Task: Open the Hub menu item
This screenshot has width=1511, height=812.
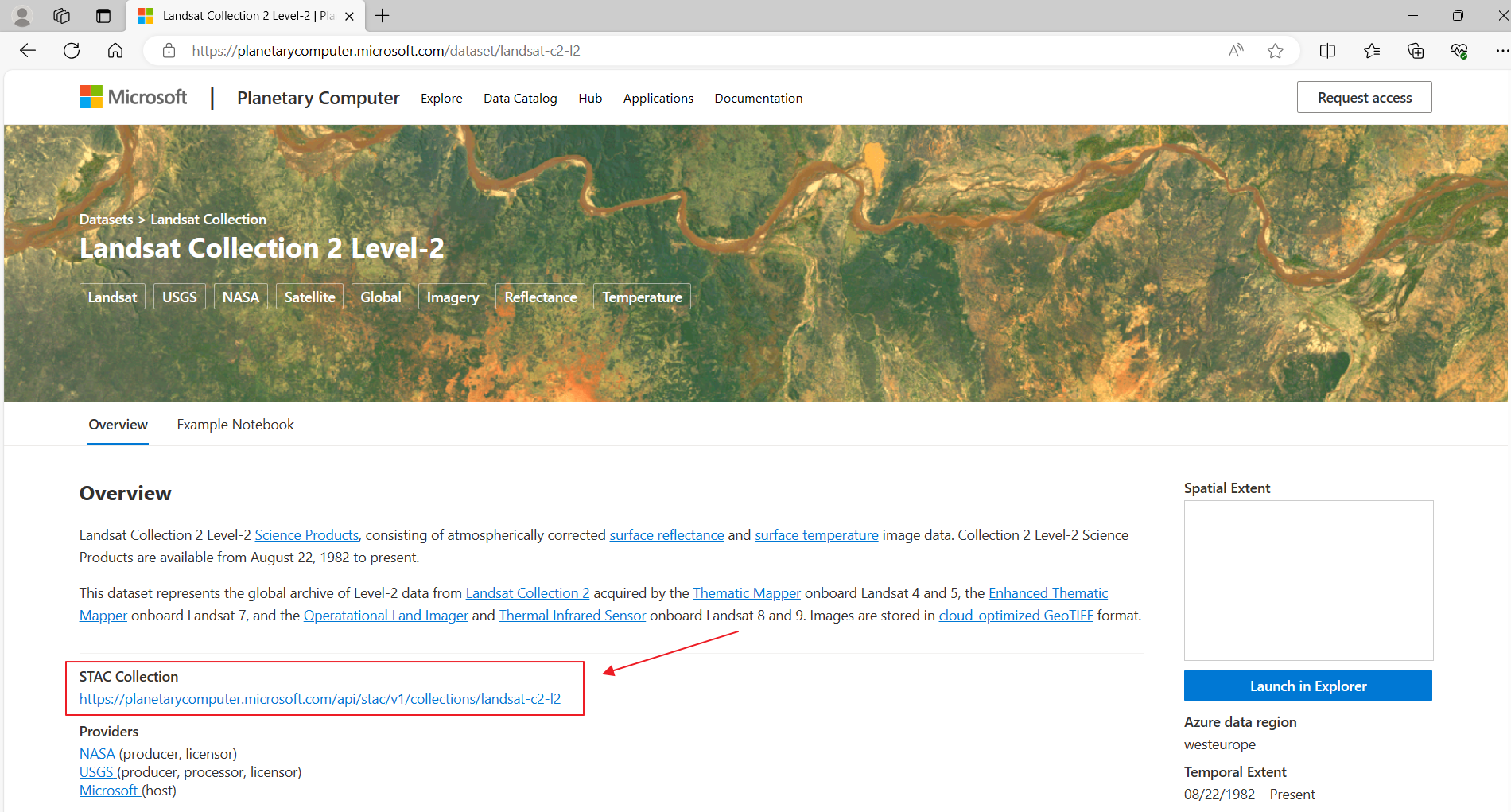Action: click(590, 98)
